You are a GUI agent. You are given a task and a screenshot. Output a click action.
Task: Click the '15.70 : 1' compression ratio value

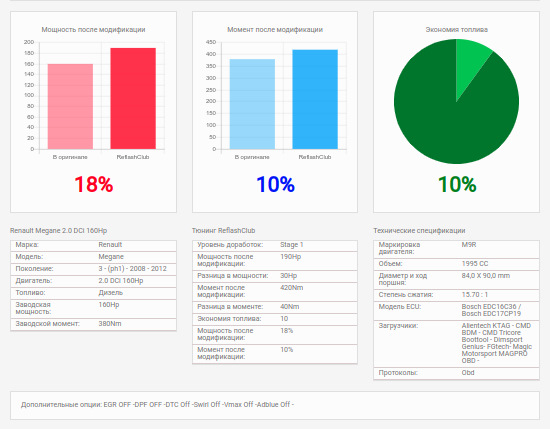click(x=475, y=294)
